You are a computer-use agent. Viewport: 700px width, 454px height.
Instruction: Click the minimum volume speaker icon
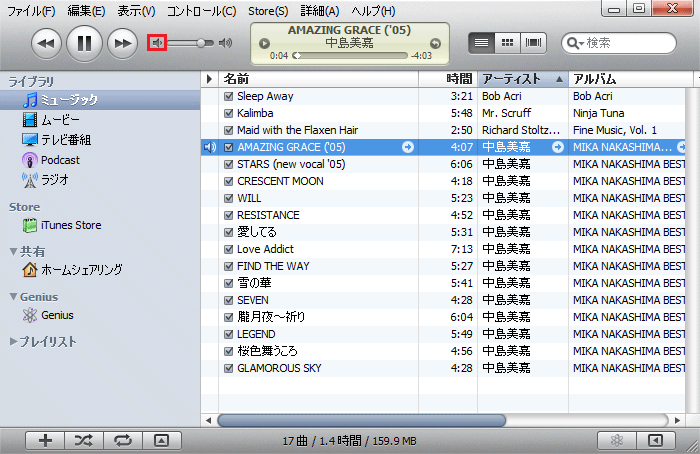point(156,43)
